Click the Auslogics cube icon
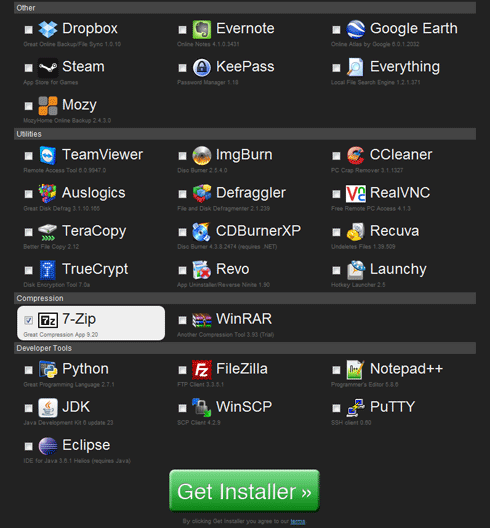This screenshot has height=528, width=490. tap(47, 194)
